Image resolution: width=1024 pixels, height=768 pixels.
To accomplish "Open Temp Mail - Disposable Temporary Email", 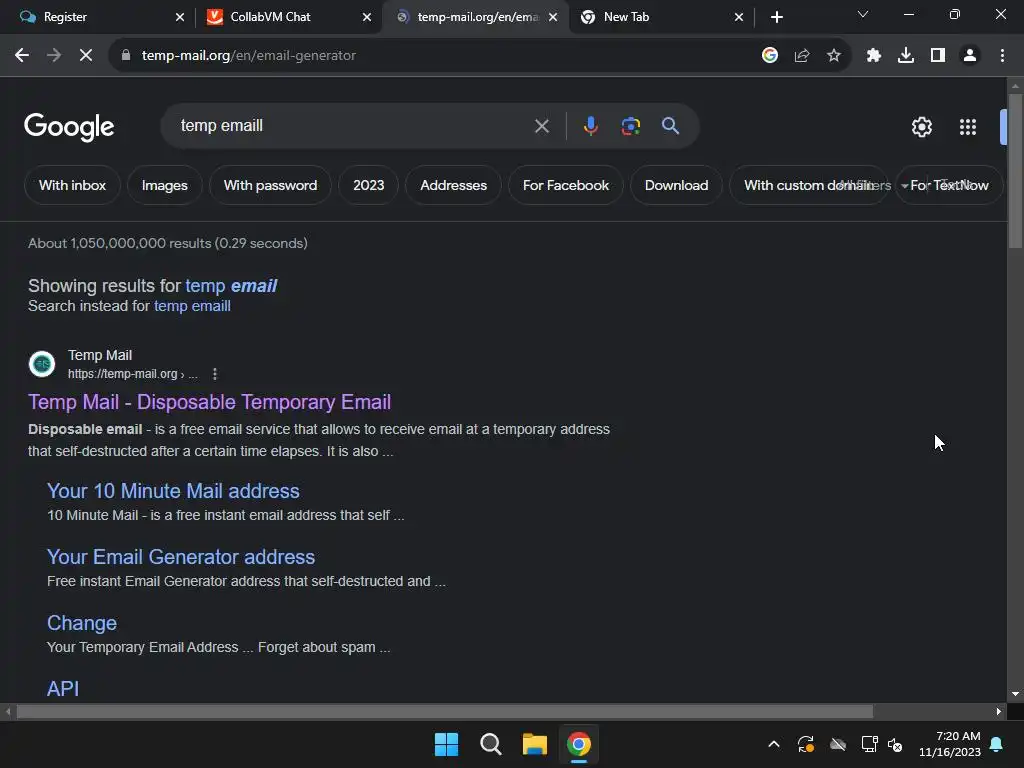I will coord(210,402).
